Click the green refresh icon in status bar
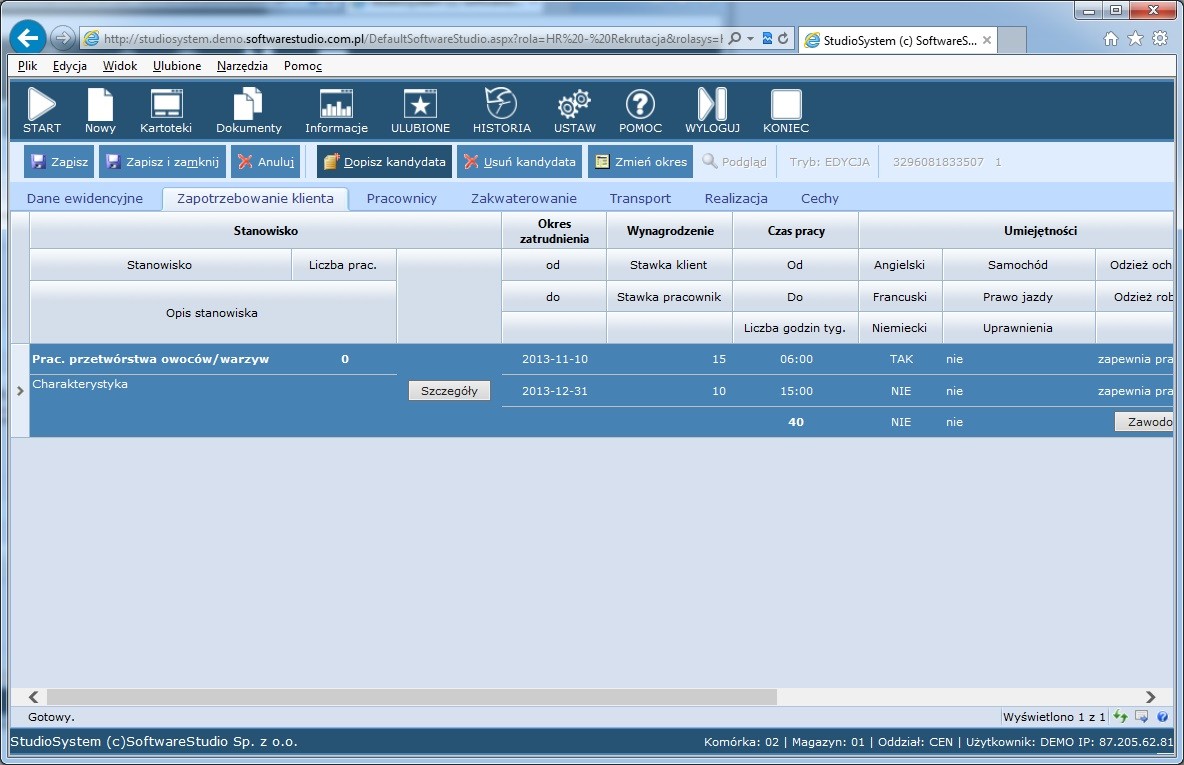The image size is (1184, 765). click(1121, 717)
